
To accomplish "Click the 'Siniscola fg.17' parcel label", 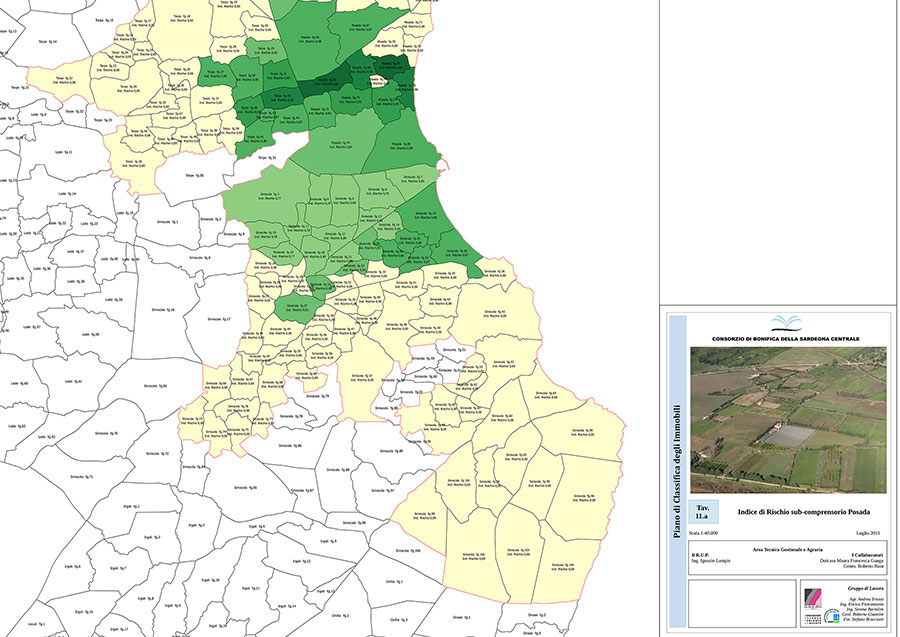I will point(219,319).
